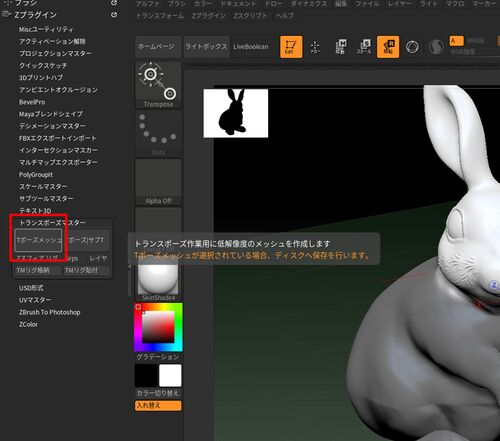Activate the Scale (スケール) transform icon
This screenshot has height=441, width=500.
[x=364, y=47]
